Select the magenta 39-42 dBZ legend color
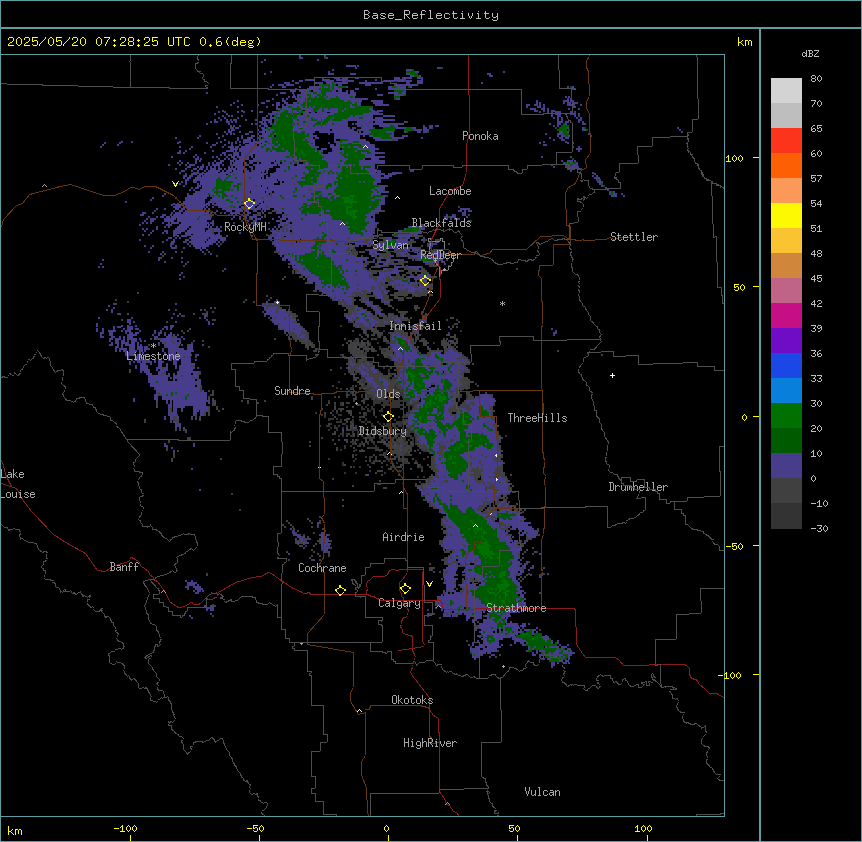The height and width of the screenshot is (842, 862). pyautogui.click(x=786, y=316)
